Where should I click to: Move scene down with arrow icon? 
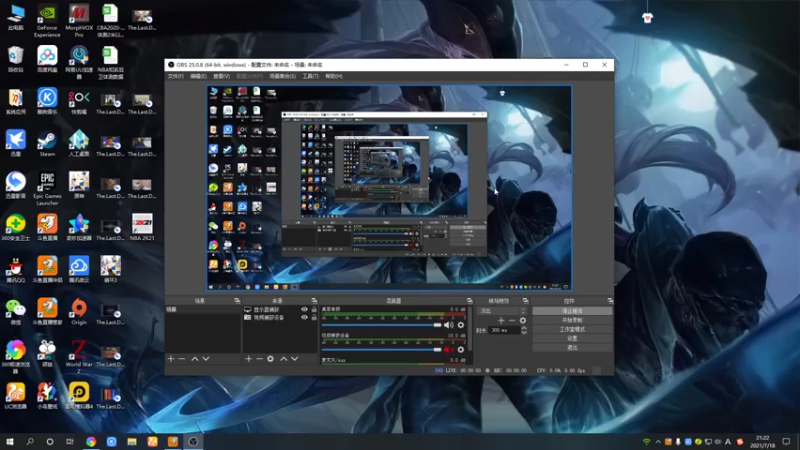pyautogui.click(x=206, y=359)
